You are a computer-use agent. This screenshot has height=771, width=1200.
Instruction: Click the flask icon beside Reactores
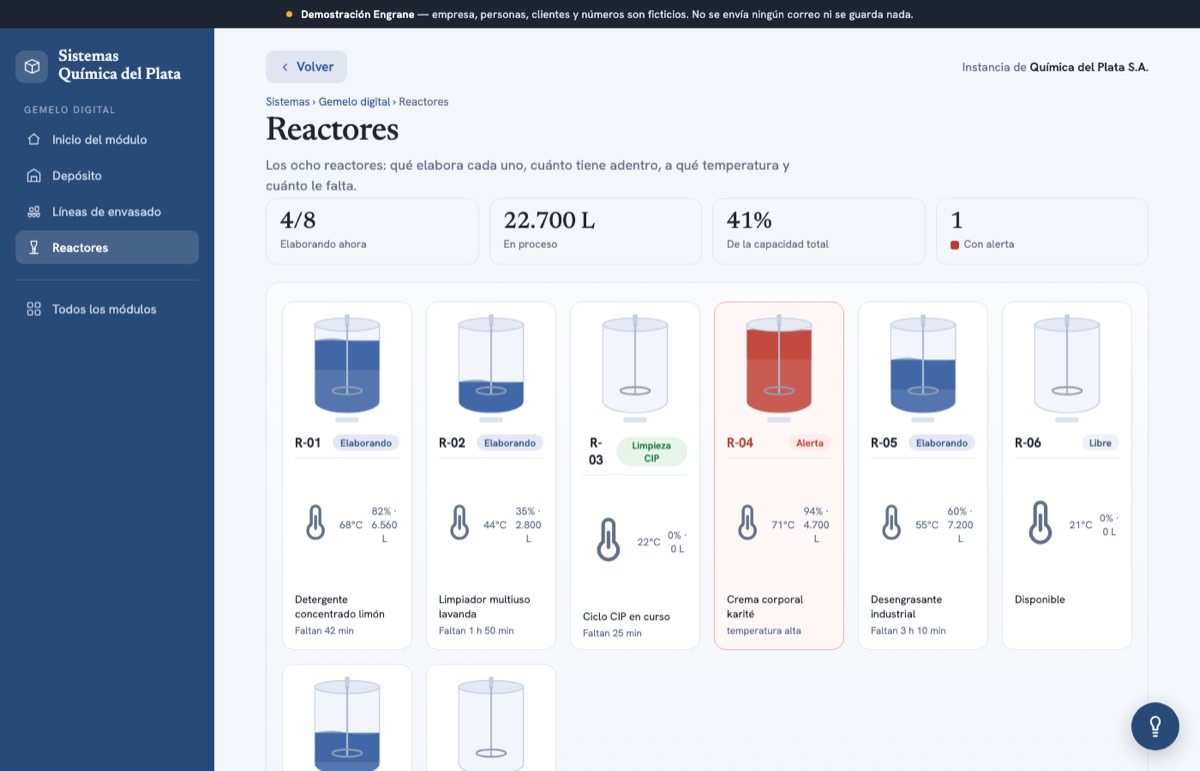[x=34, y=247]
